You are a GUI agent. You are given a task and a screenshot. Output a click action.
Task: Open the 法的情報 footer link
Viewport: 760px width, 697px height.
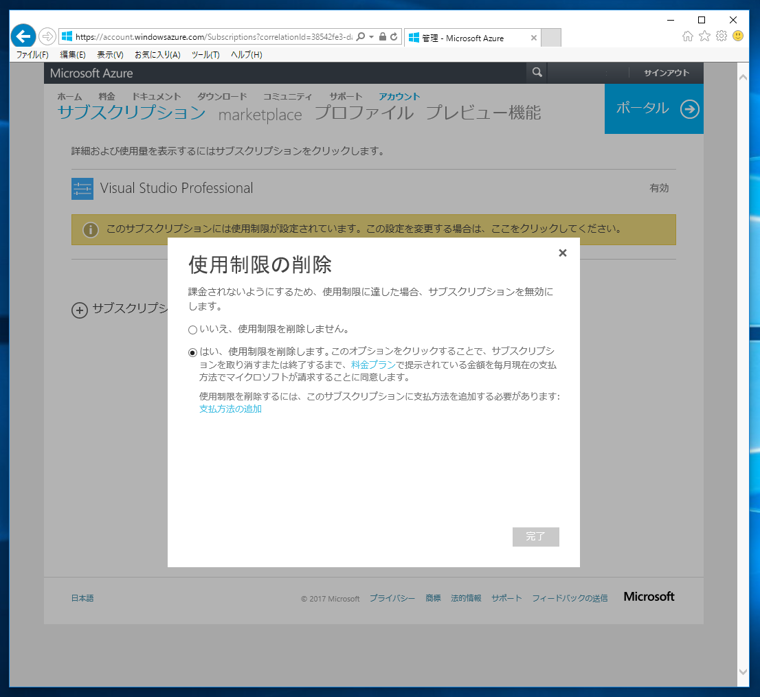pyautogui.click(x=466, y=598)
